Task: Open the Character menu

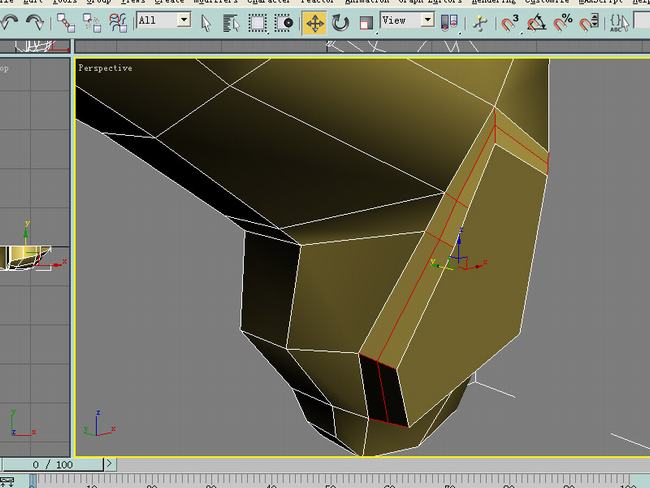Action: [x=269, y=2]
